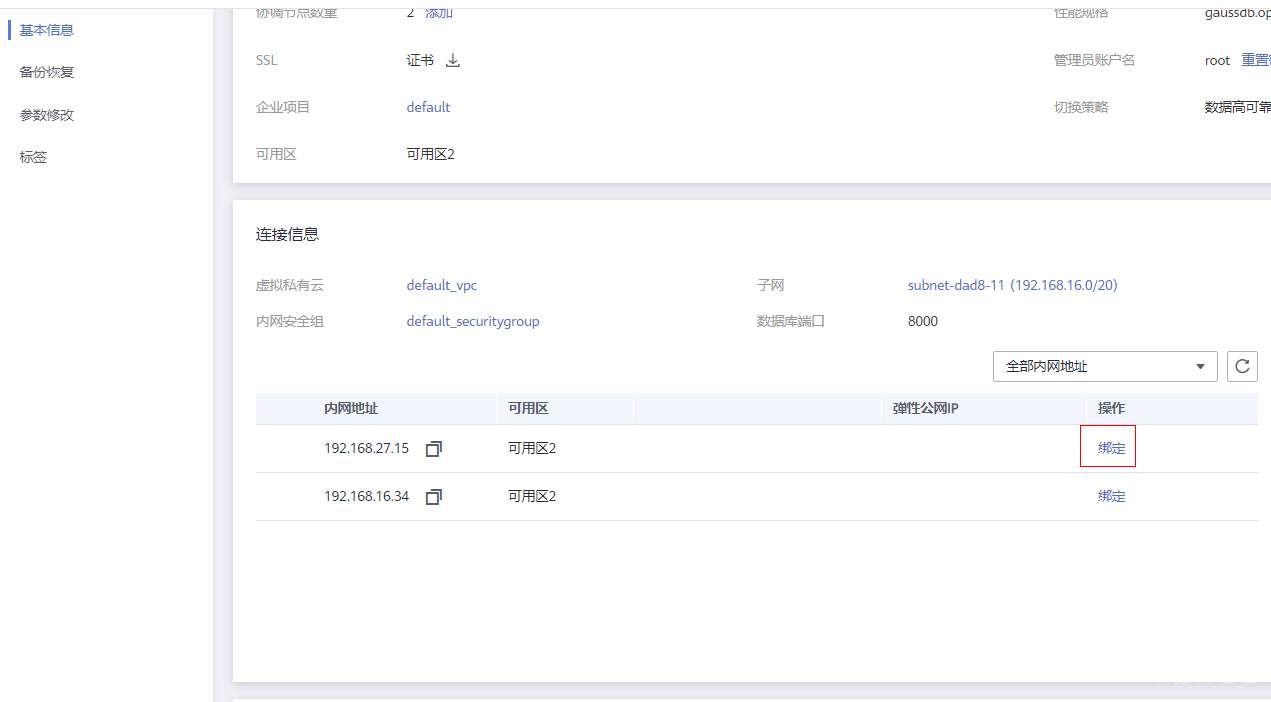Open the 参数修改 sidebar item

tap(47, 115)
